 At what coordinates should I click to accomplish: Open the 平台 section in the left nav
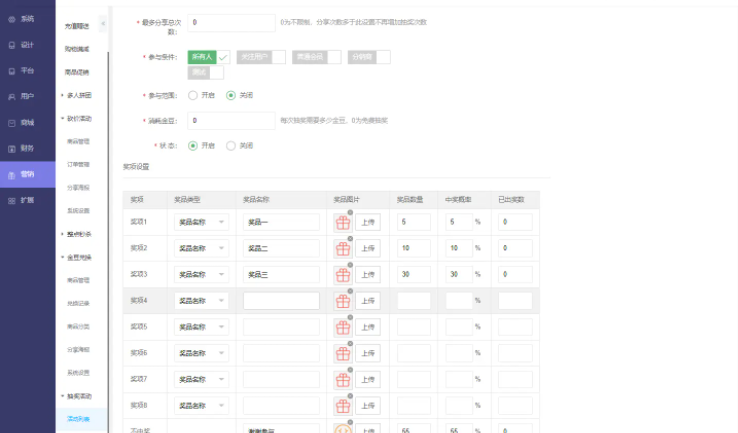tap(27, 71)
